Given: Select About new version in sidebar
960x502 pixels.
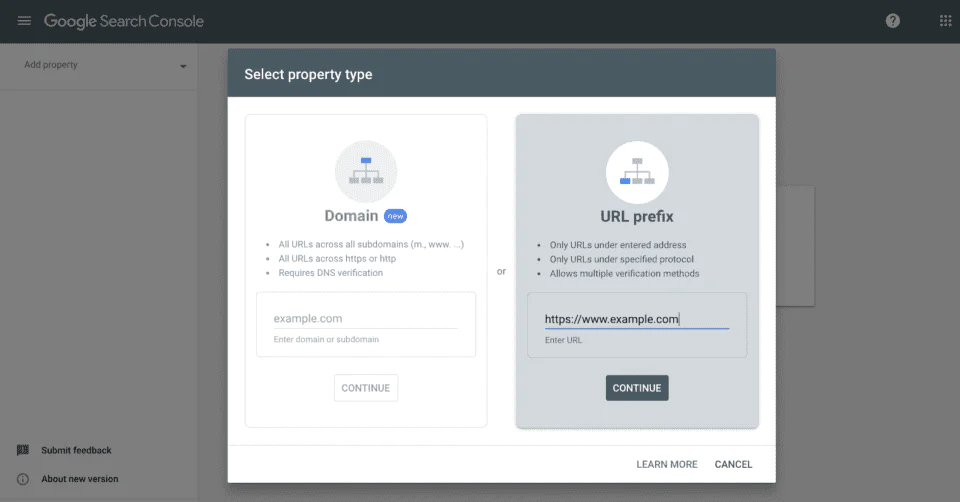Looking at the screenshot, I should click(79, 479).
